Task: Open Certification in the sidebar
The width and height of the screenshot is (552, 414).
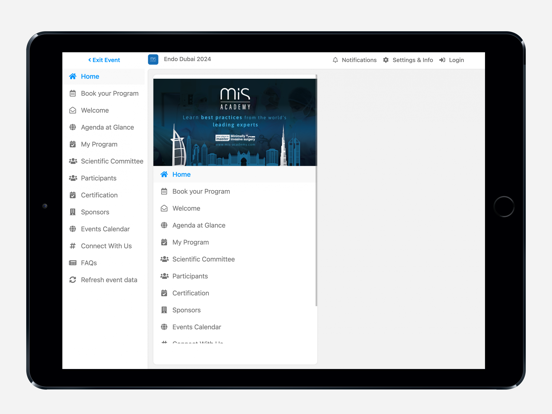Action: click(x=99, y=195)
